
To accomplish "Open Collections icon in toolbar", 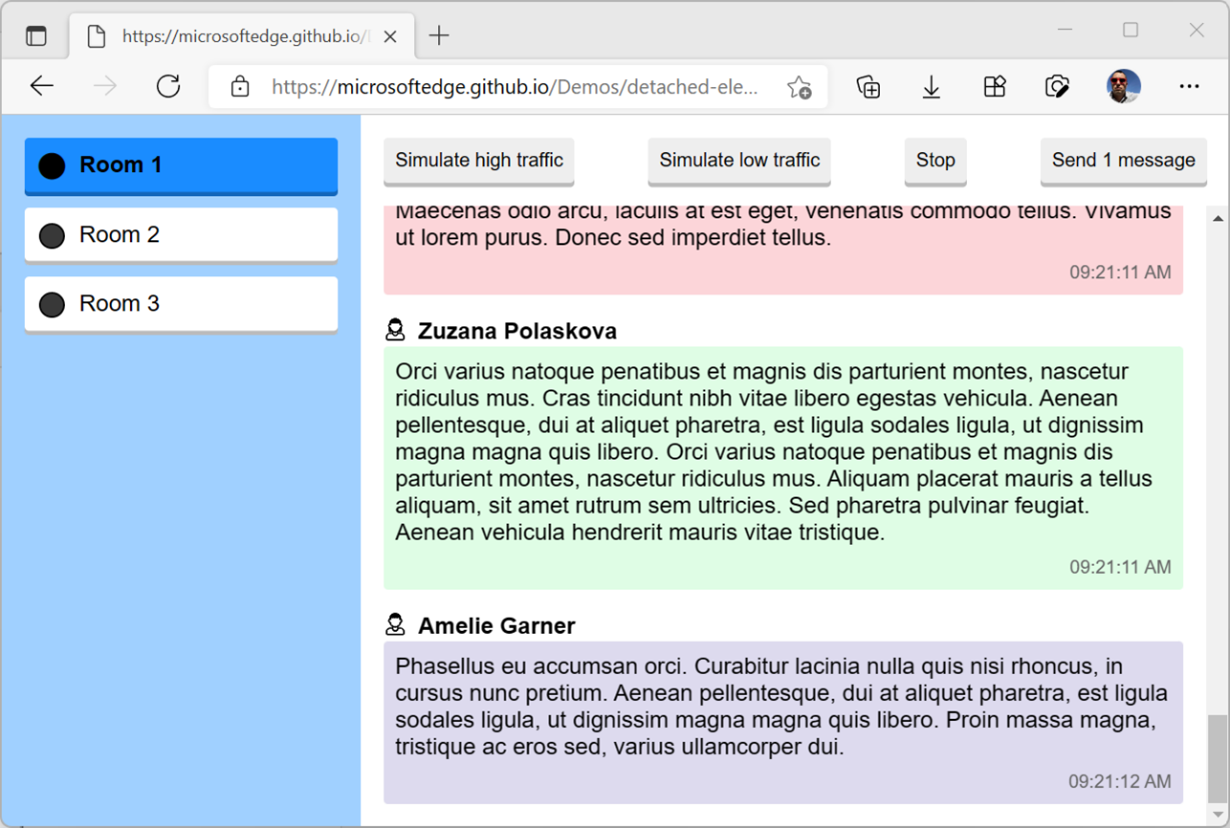I will coord(868,87).
